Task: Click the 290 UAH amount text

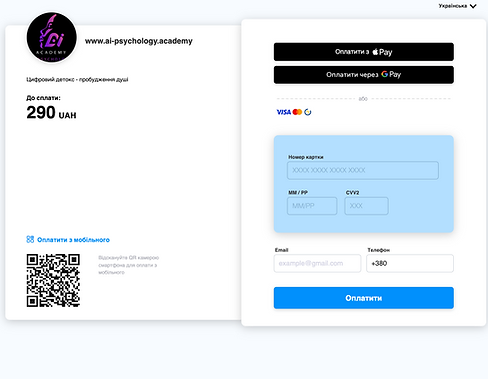Action: [51, 113]
